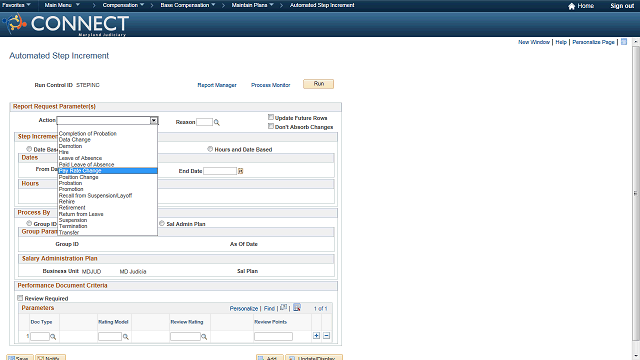This screenshot has width=640, height=360.
Task: Click the Review Rating text field
Action: click(x=185, y=337)
